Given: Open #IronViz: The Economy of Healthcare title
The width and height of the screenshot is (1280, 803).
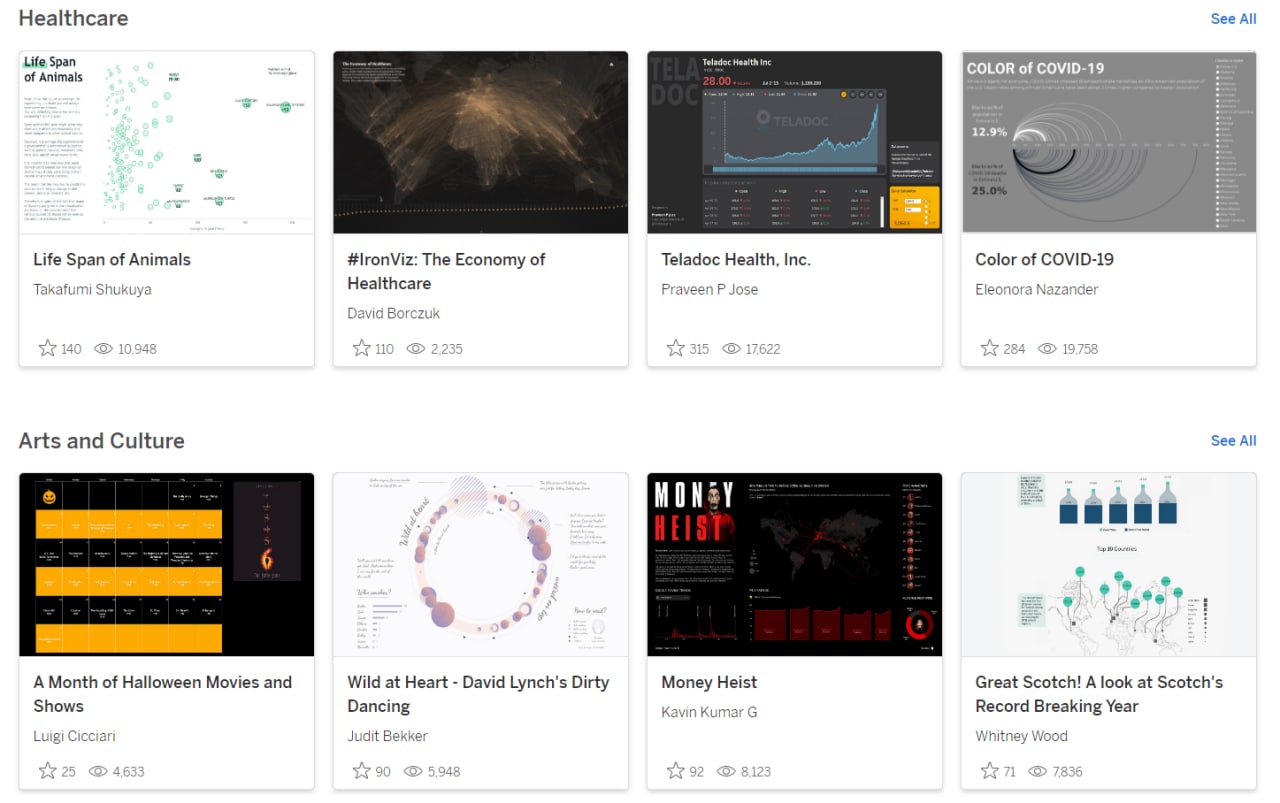Looking at the screenshot, I should [x=446, y=271].
